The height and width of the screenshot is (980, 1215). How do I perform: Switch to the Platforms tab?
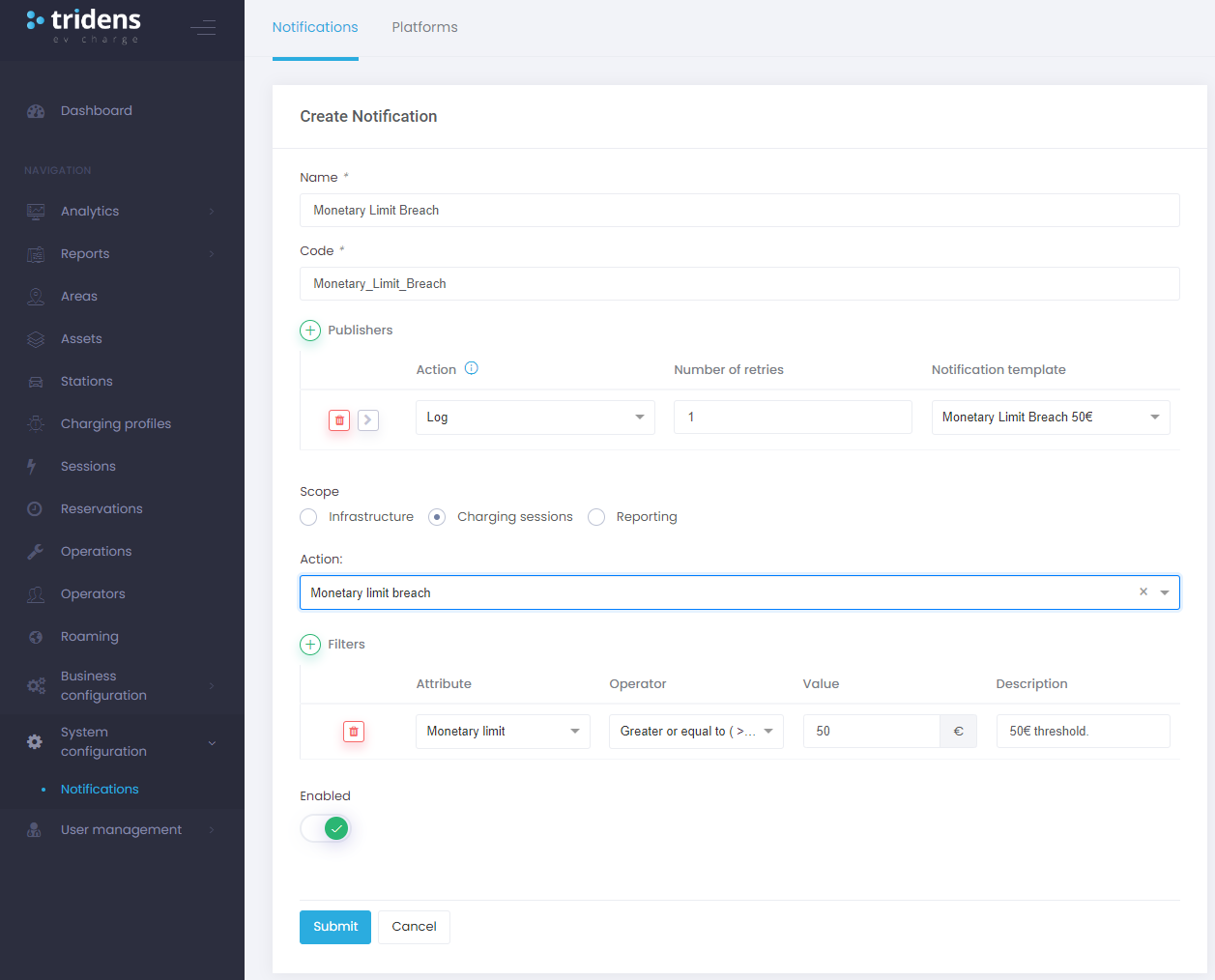[x=424, y=27]
